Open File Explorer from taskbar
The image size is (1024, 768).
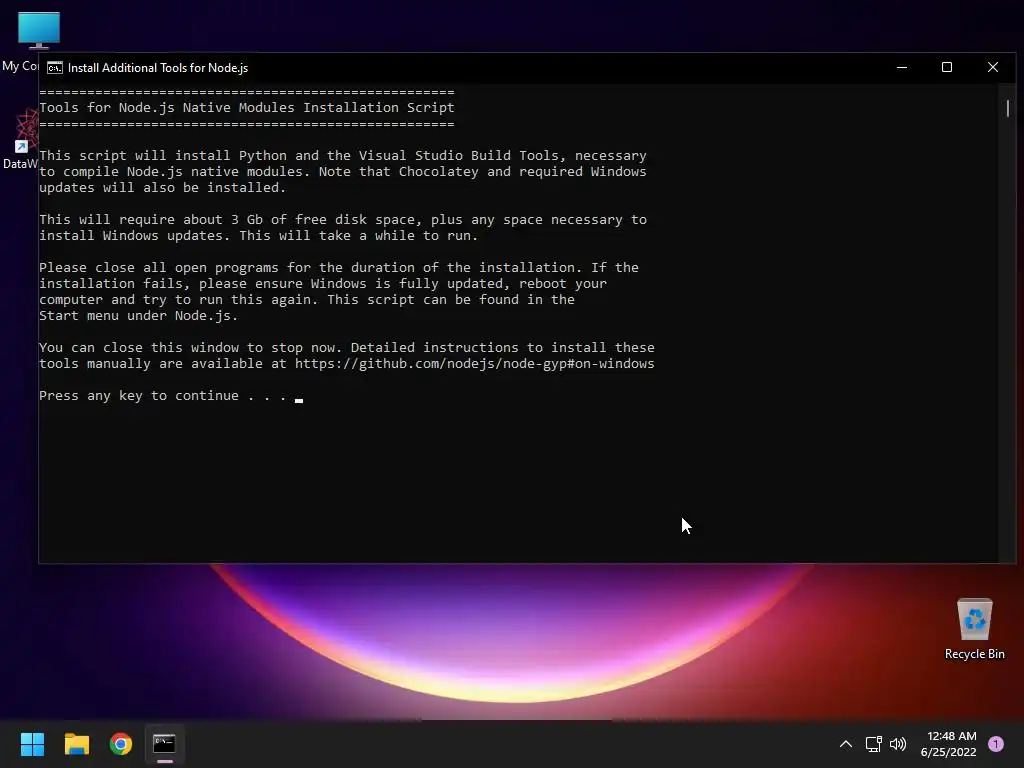[76, 744]
